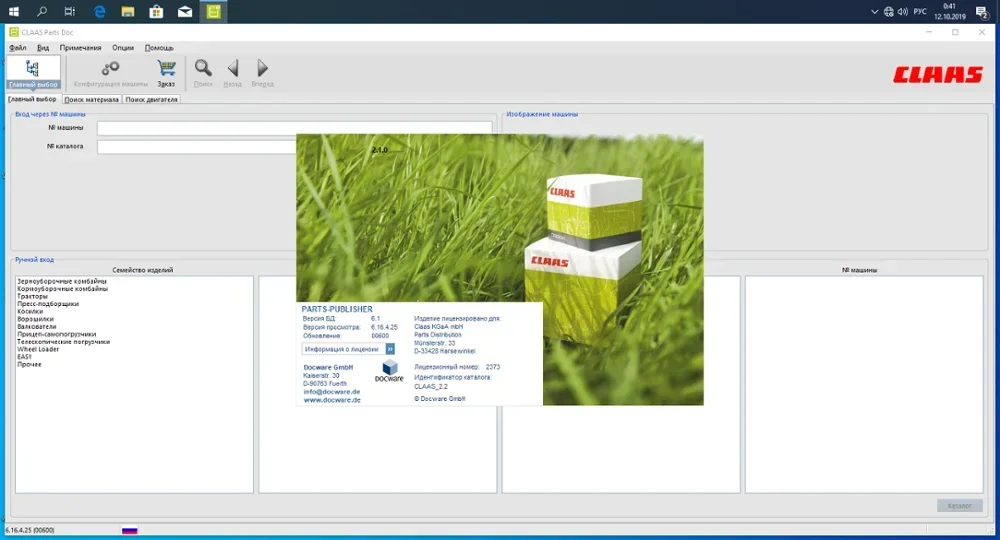Image resolution: width=1000 pixels, height=540 pixels.
Task: Open the Помощь menu
Action: (159, 48)
